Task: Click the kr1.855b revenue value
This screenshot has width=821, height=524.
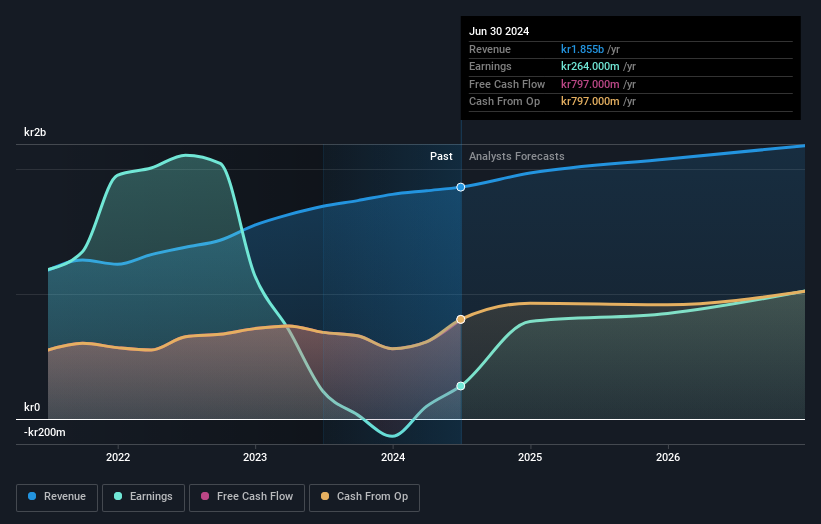Action: click(x=582, y=49)
